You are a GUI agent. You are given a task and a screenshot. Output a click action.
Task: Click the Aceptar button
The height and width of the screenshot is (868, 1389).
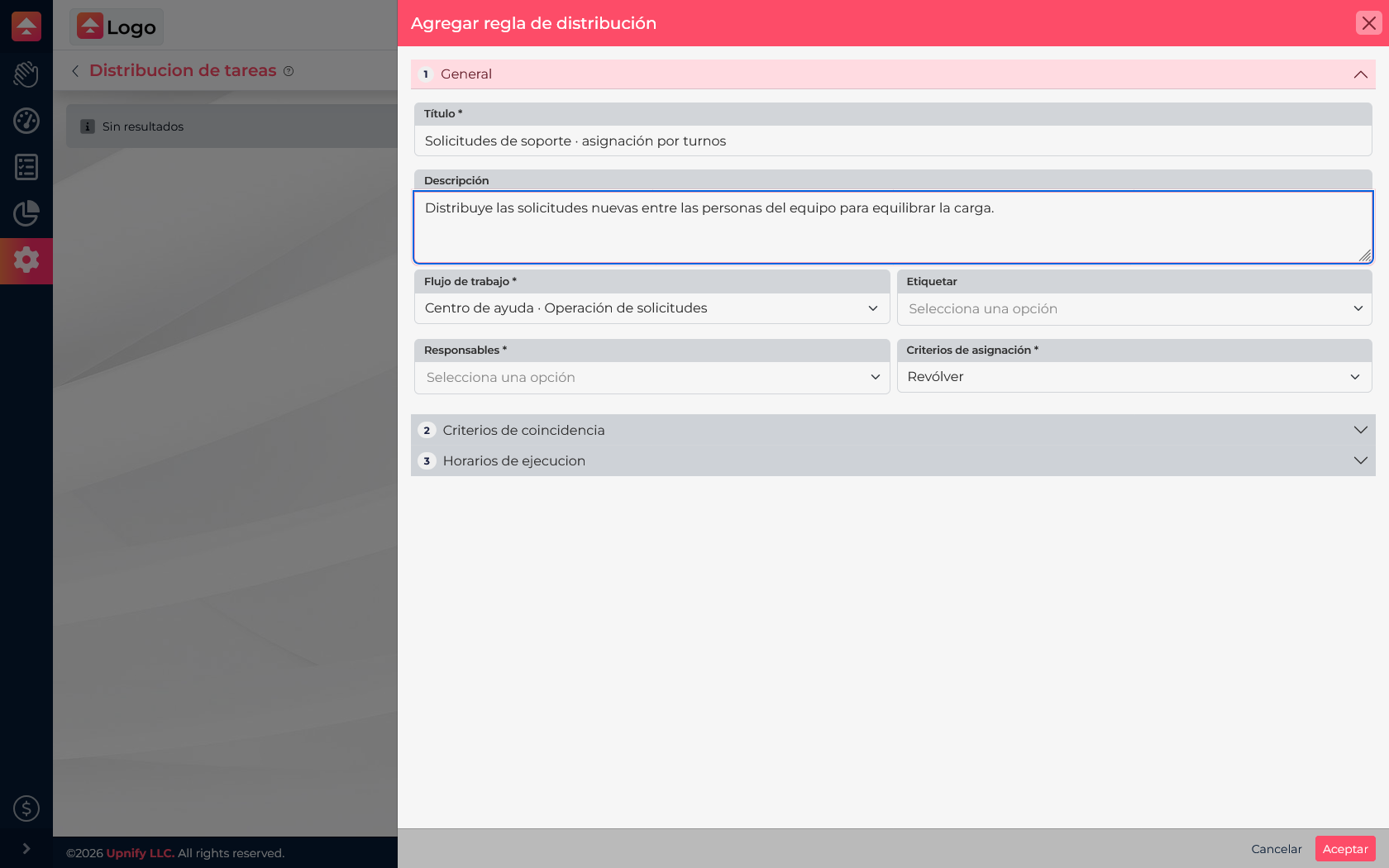tap(1345, 849)
